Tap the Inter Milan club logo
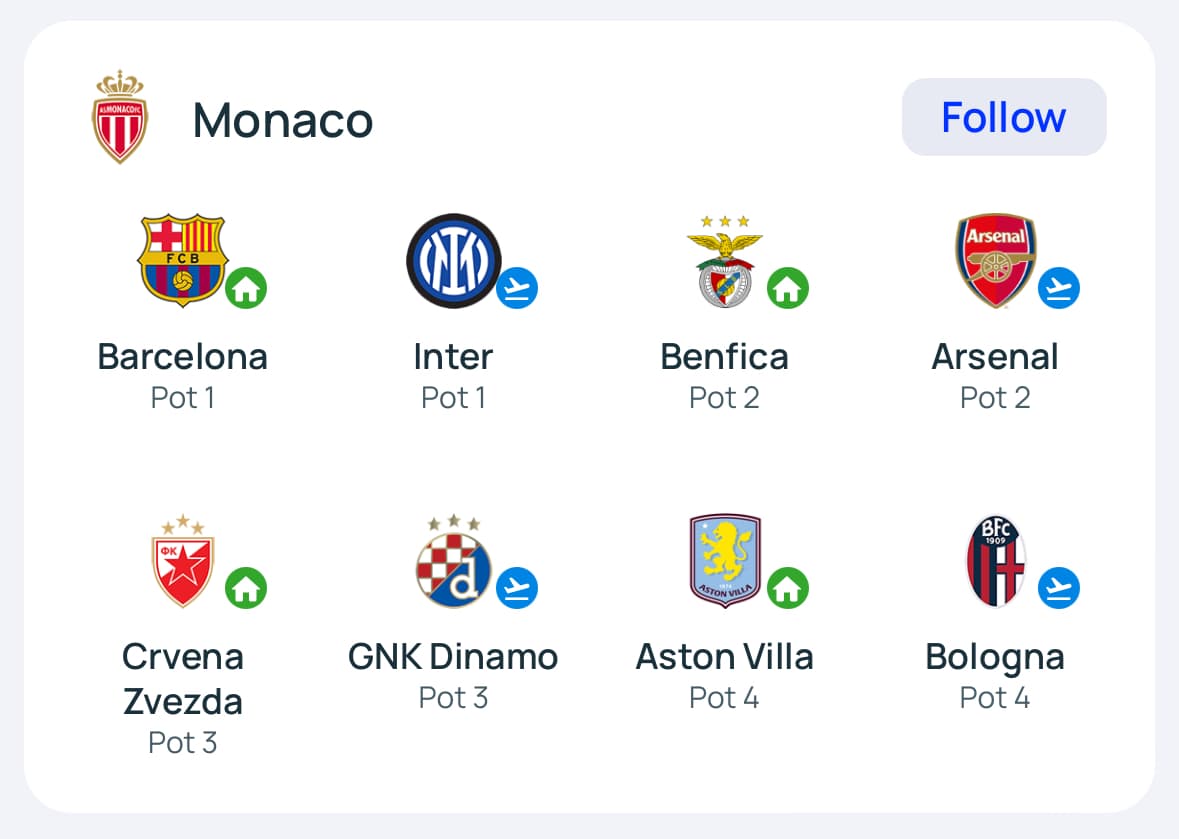Screen dimensions: 1179x839 (x=453, y=261)
